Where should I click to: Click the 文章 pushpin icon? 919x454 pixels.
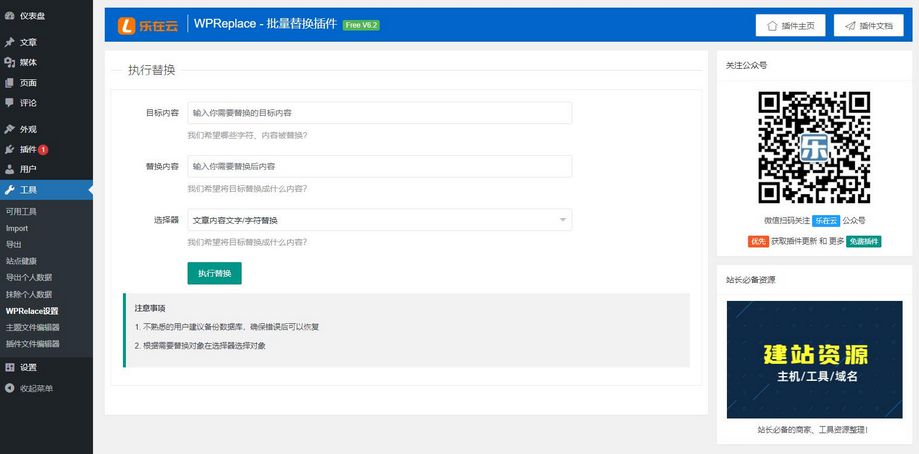click(9, 43)
